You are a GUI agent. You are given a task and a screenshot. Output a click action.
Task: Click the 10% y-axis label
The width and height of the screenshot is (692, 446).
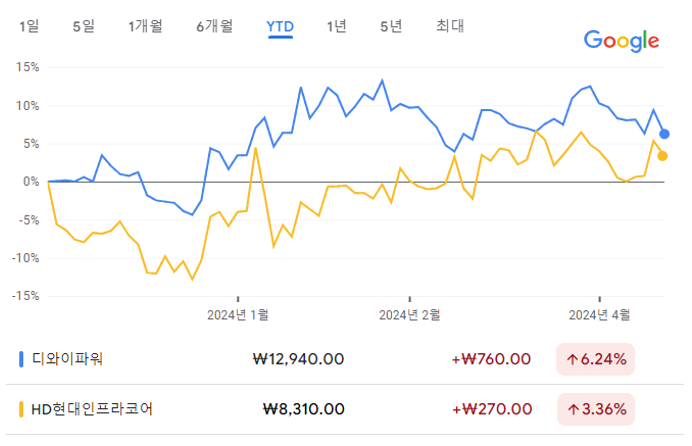pos(28,106)
